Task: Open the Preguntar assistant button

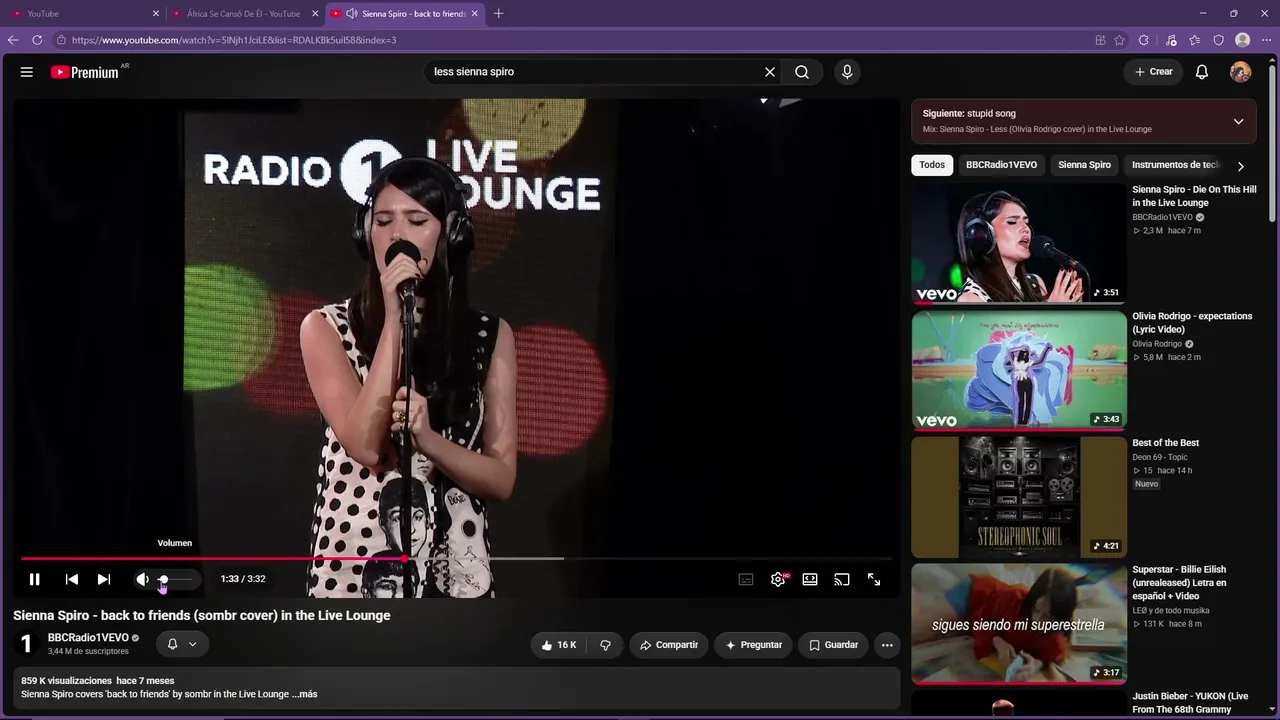Action: pyautogui.click(x=754, y=645)
